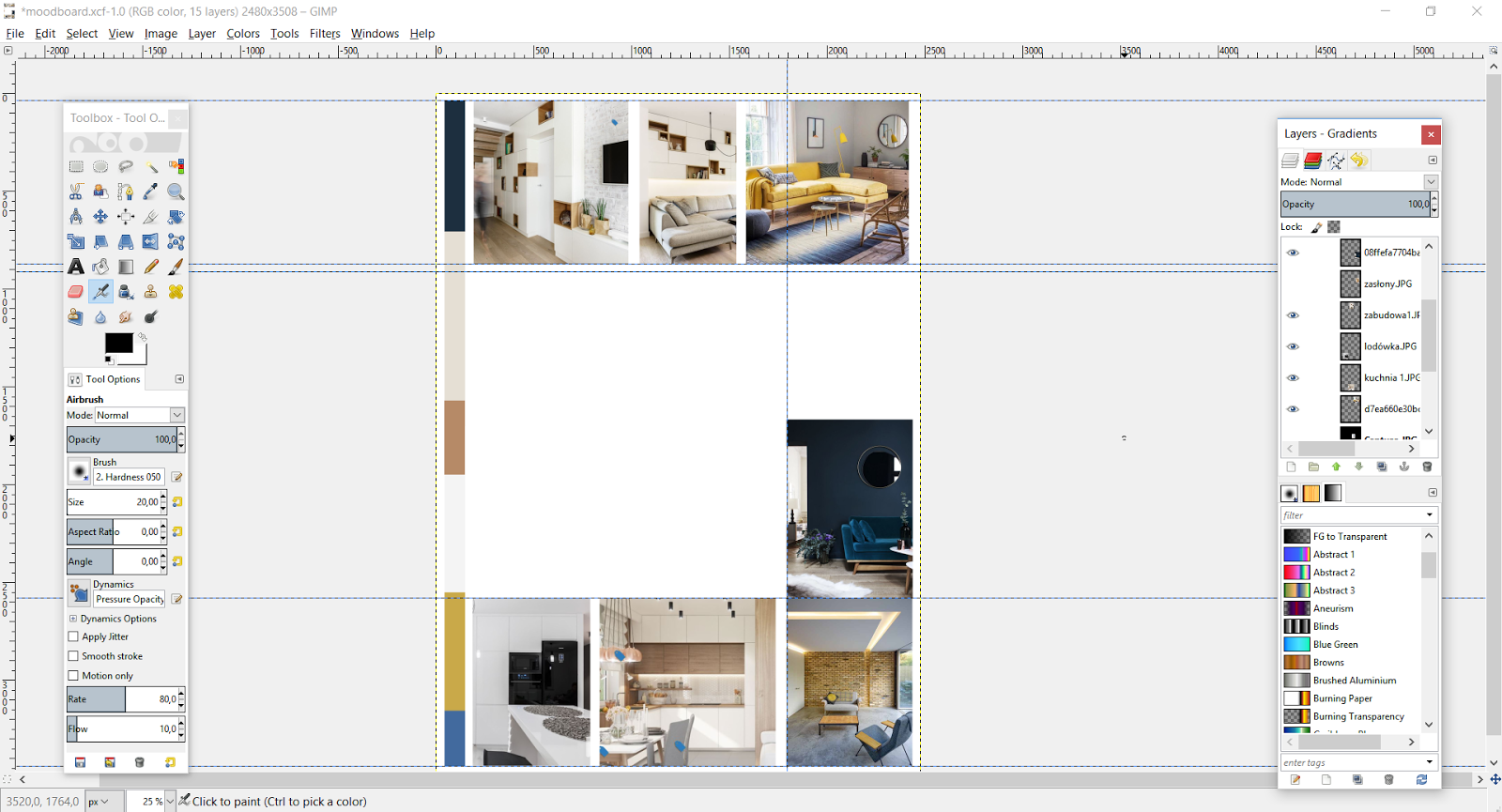Select the Paintbrush tool
The height and width of the screenshot is (812, 1502).
point(176,267)
